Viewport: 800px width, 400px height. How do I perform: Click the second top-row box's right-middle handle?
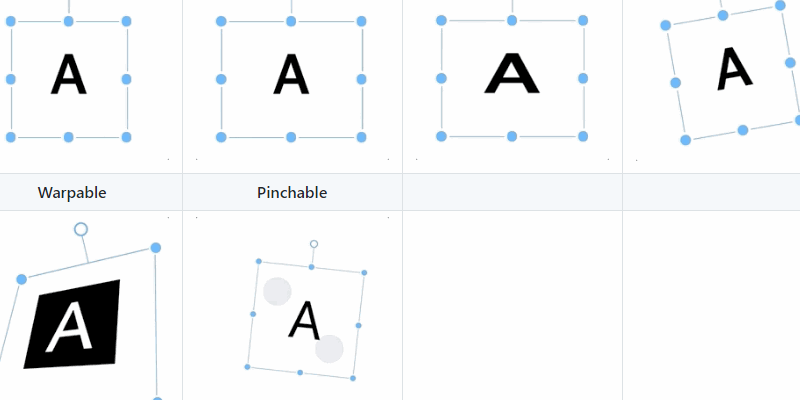pos(362,79)
